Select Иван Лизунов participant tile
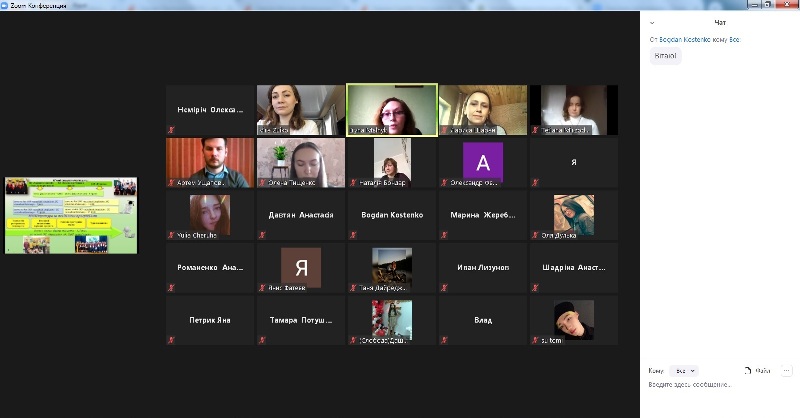Screen dimensions: 800x418 483,268
